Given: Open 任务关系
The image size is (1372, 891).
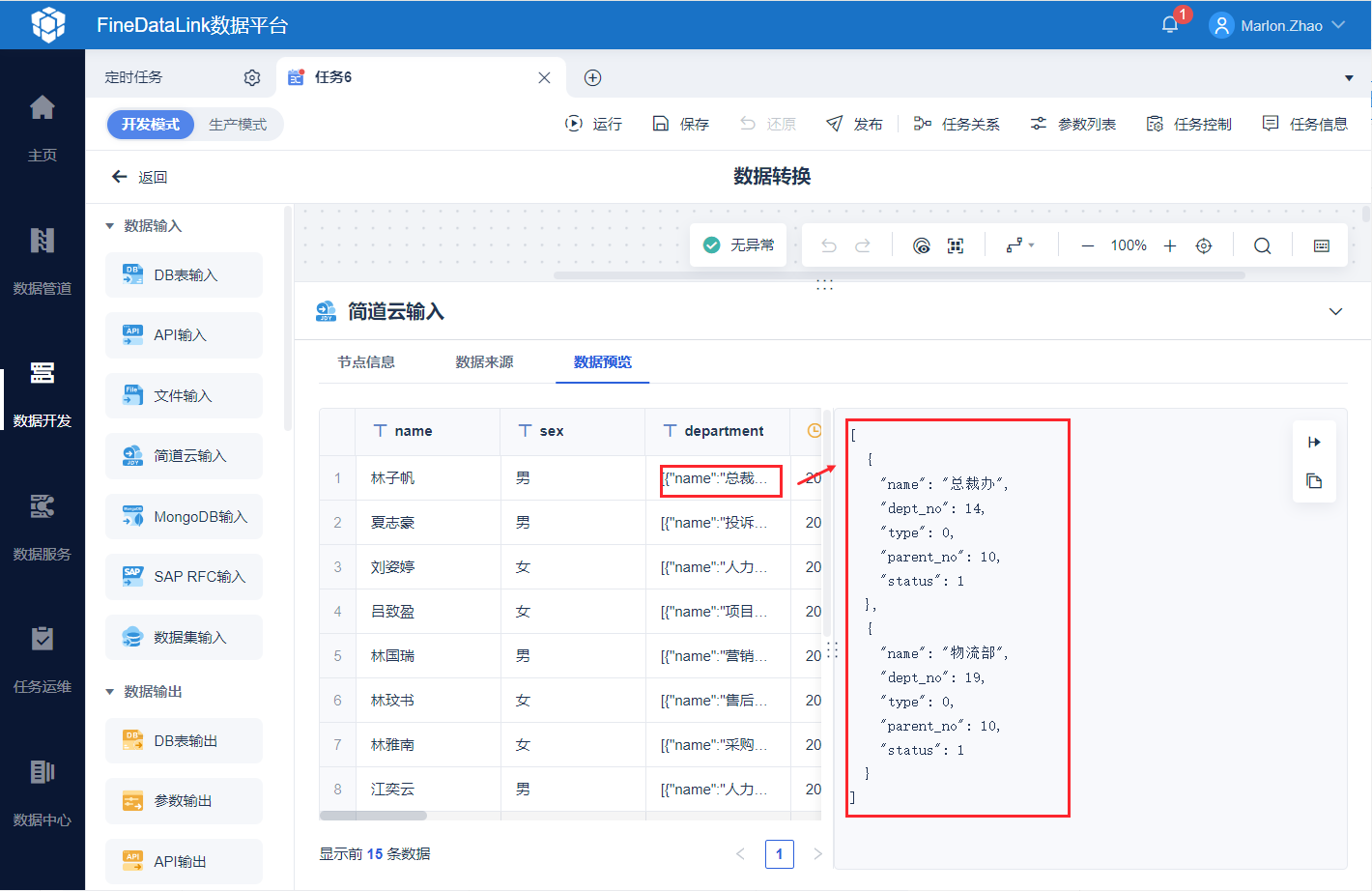Looking at the screenshot, I should click(x=957, y=124).
